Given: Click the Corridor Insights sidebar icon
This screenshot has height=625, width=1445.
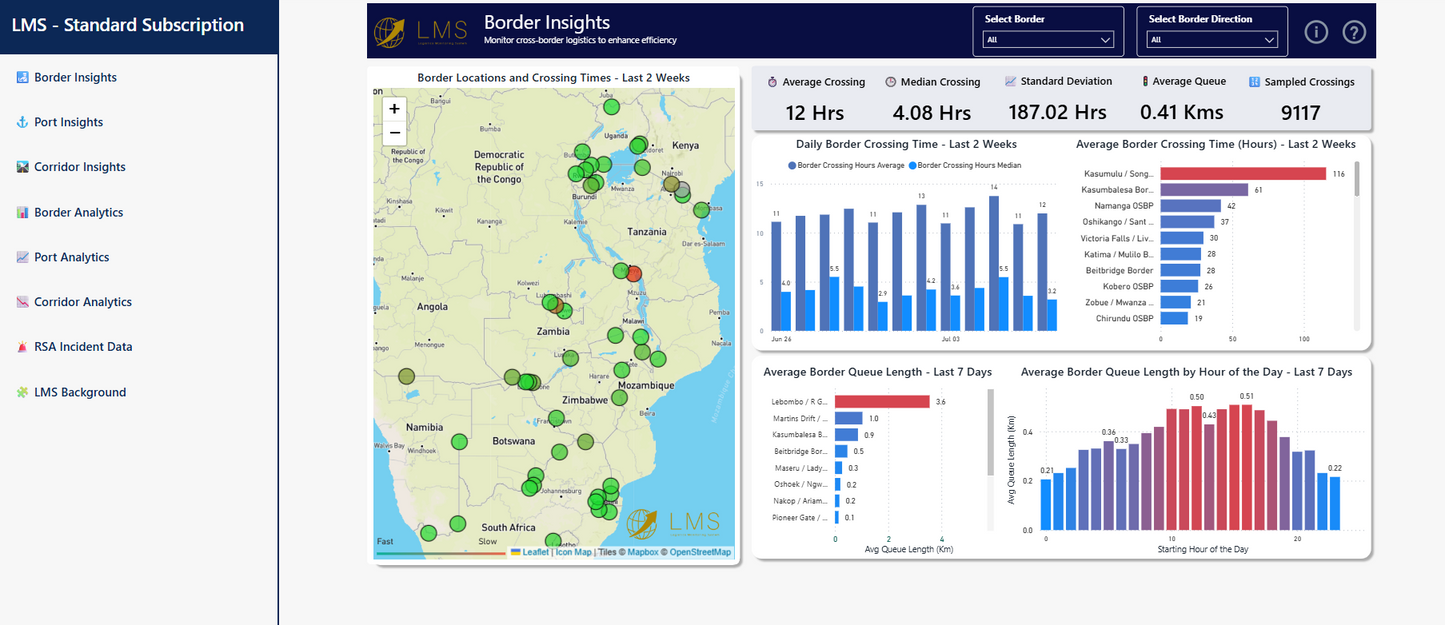Looking at the screenshot, I should [23, 167].
